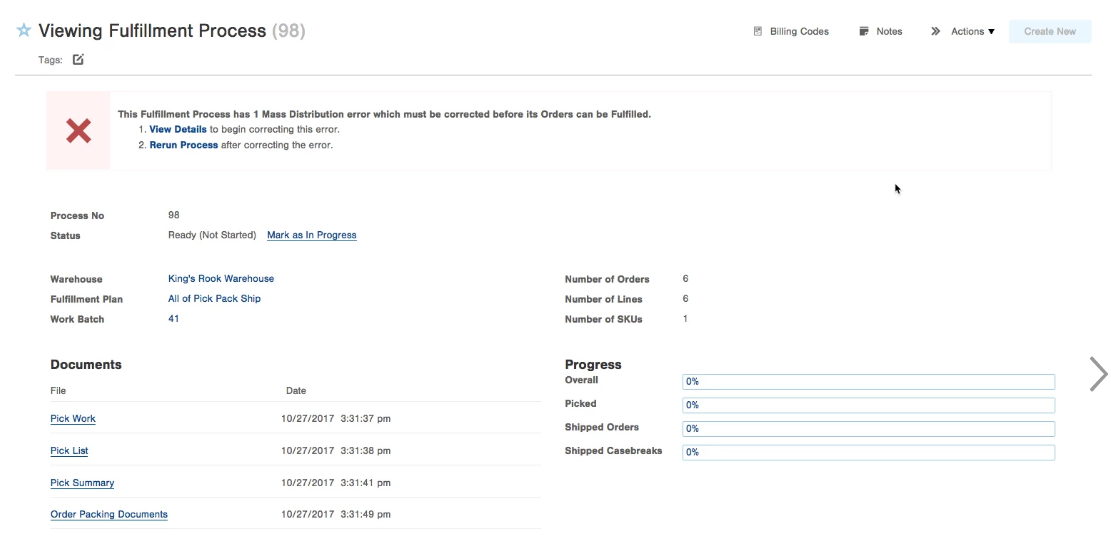Viewport: 1111px width, 540px height.
Task: Click the double-chevron Actions icon
Action: (936, 32)
